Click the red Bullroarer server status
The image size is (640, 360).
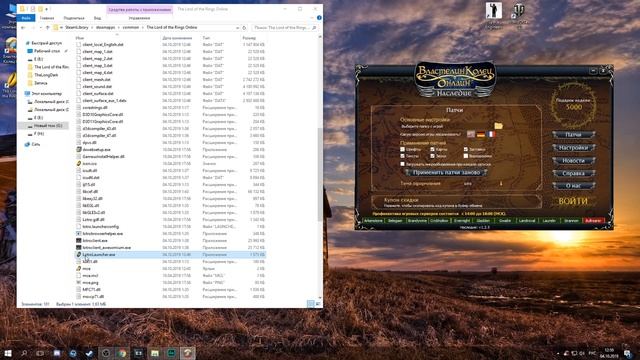pyautogui.click(x=593, y=220)
